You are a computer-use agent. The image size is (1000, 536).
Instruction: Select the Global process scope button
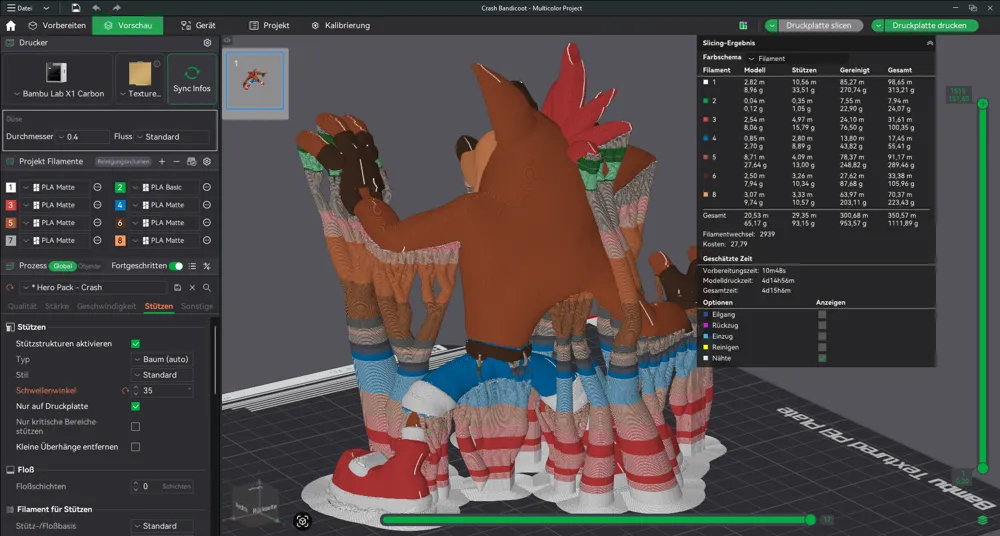(x=63, y=266)
